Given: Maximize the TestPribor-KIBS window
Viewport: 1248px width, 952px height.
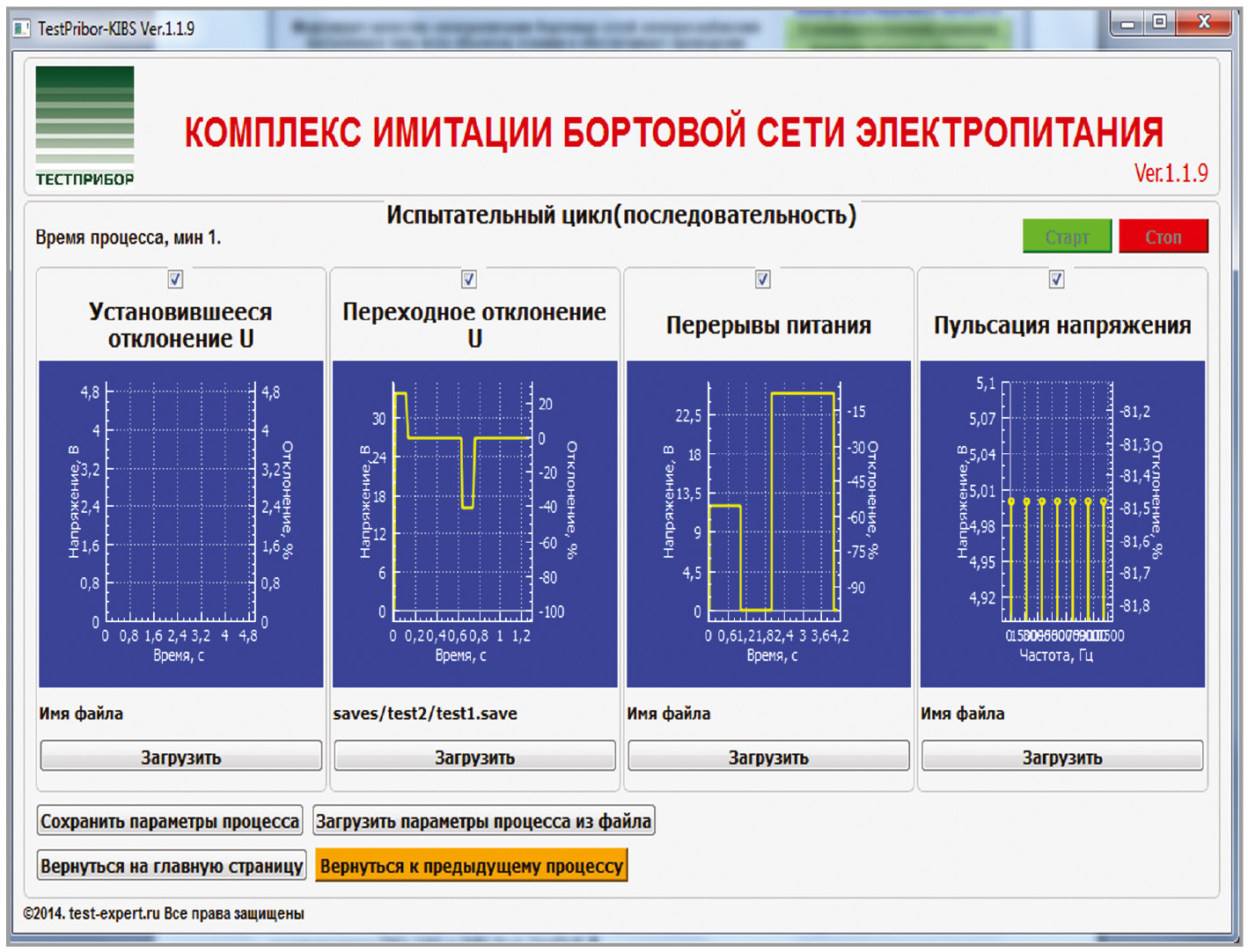Looking at the screenshot, I should pos(1160,24).
